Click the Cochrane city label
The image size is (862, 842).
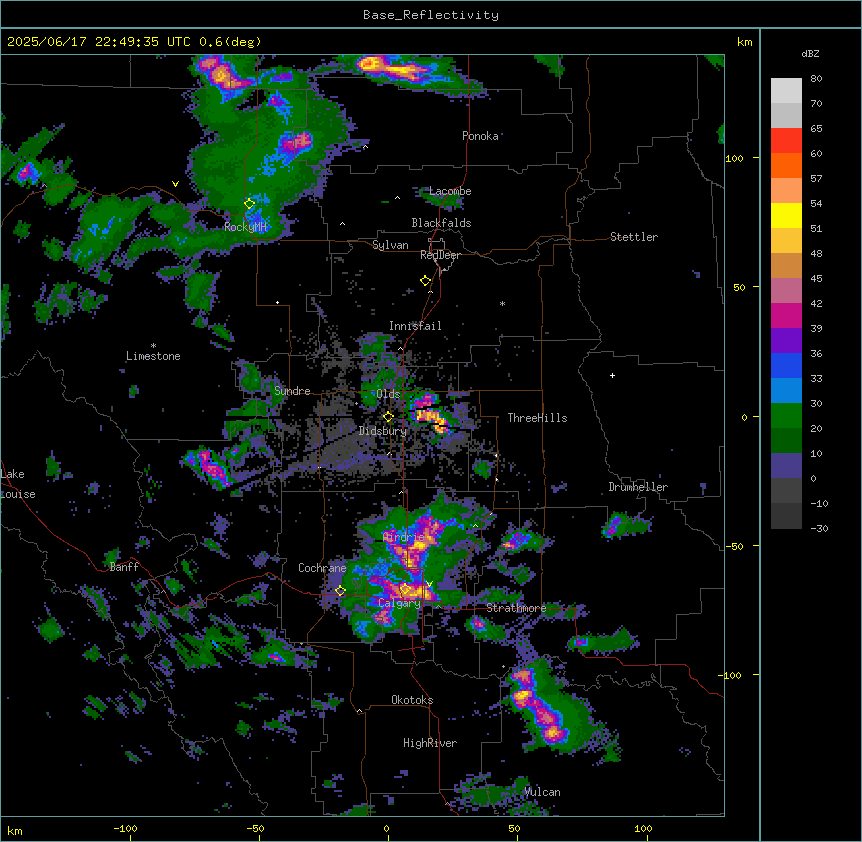(x=322, y=568)
